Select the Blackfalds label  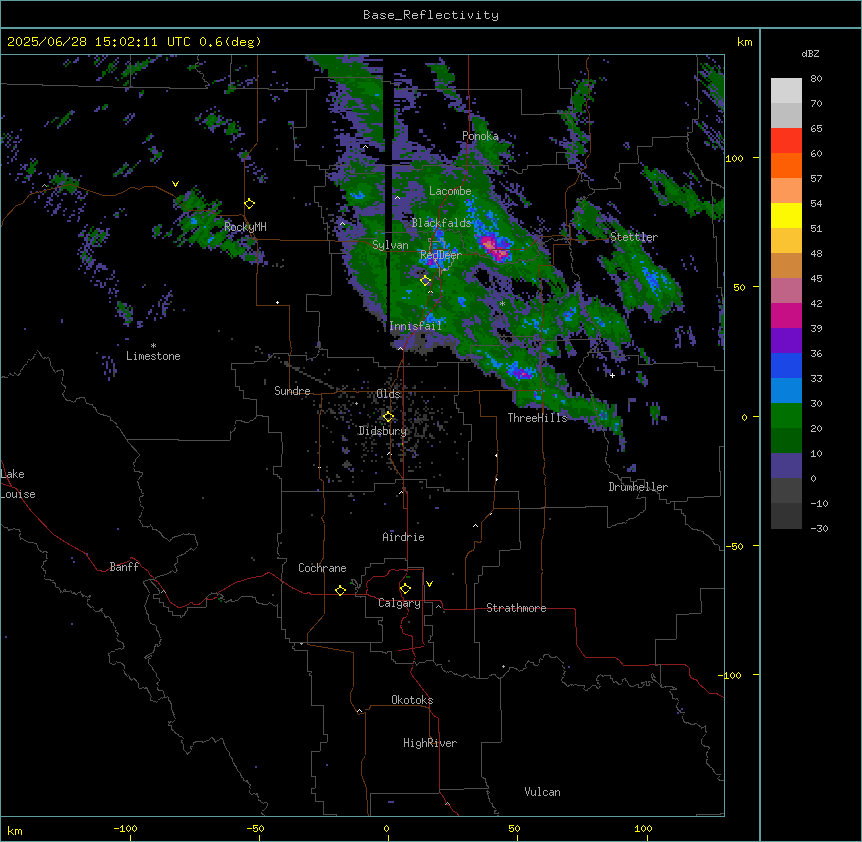coord(441,223)
